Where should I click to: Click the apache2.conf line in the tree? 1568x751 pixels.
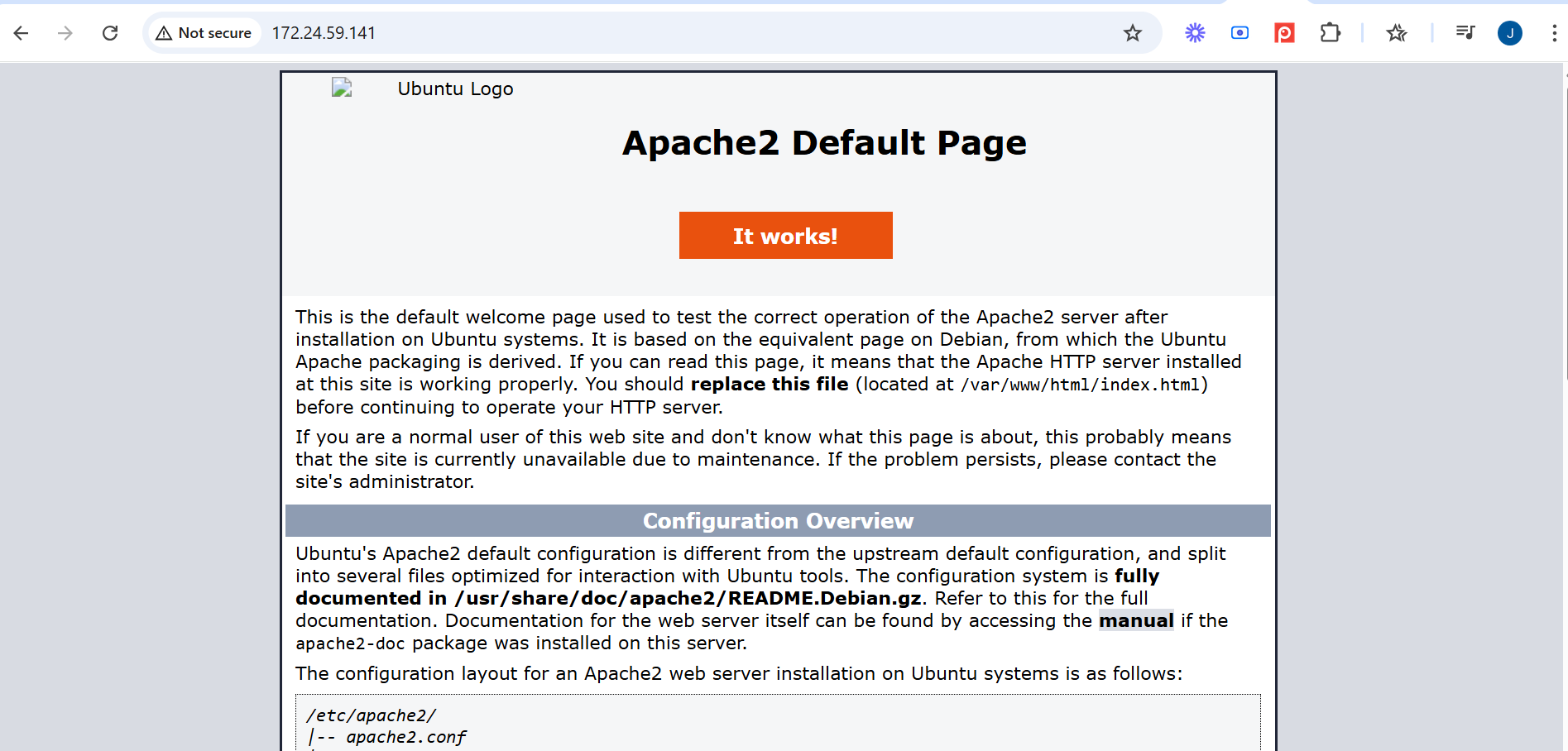(x=405, y=737)
